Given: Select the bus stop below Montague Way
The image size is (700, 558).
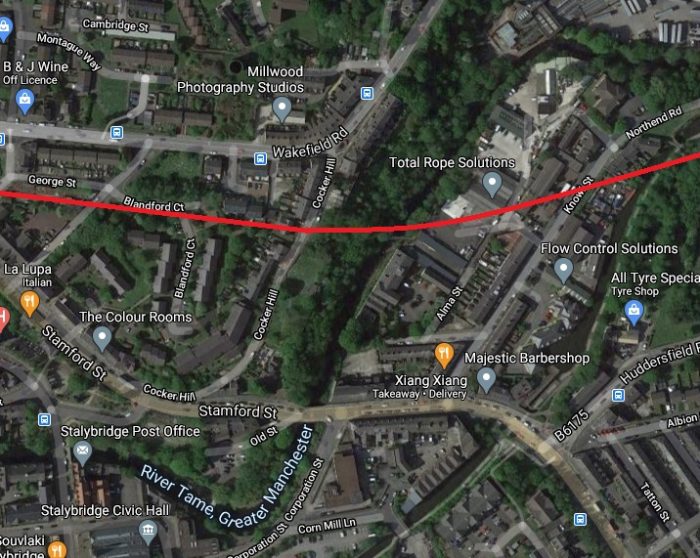Looking at the screenshot, I should coord(117,133).
